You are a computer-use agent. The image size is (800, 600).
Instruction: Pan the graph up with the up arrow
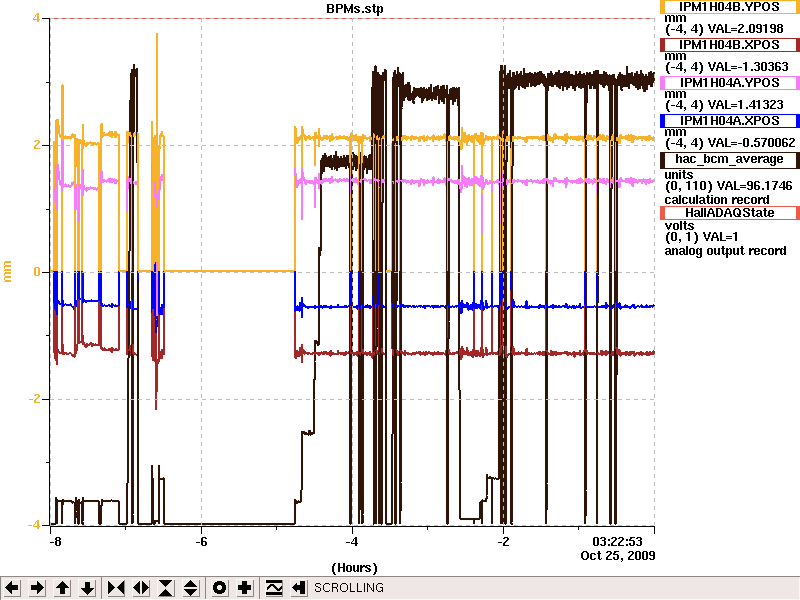click(x=63, y=588)
